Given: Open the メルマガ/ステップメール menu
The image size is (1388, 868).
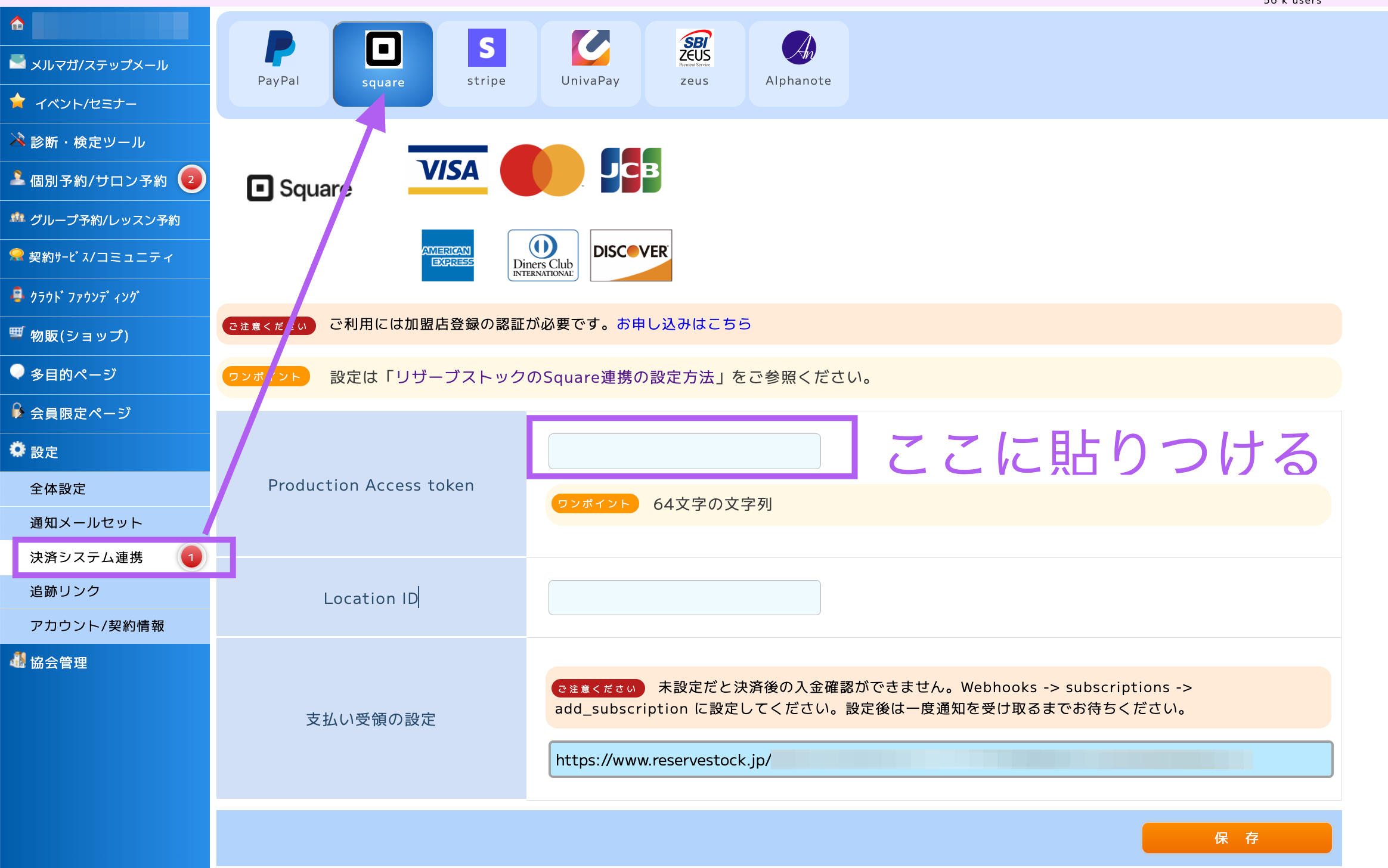Looking at the screenshot, I should tap(105, 65).
